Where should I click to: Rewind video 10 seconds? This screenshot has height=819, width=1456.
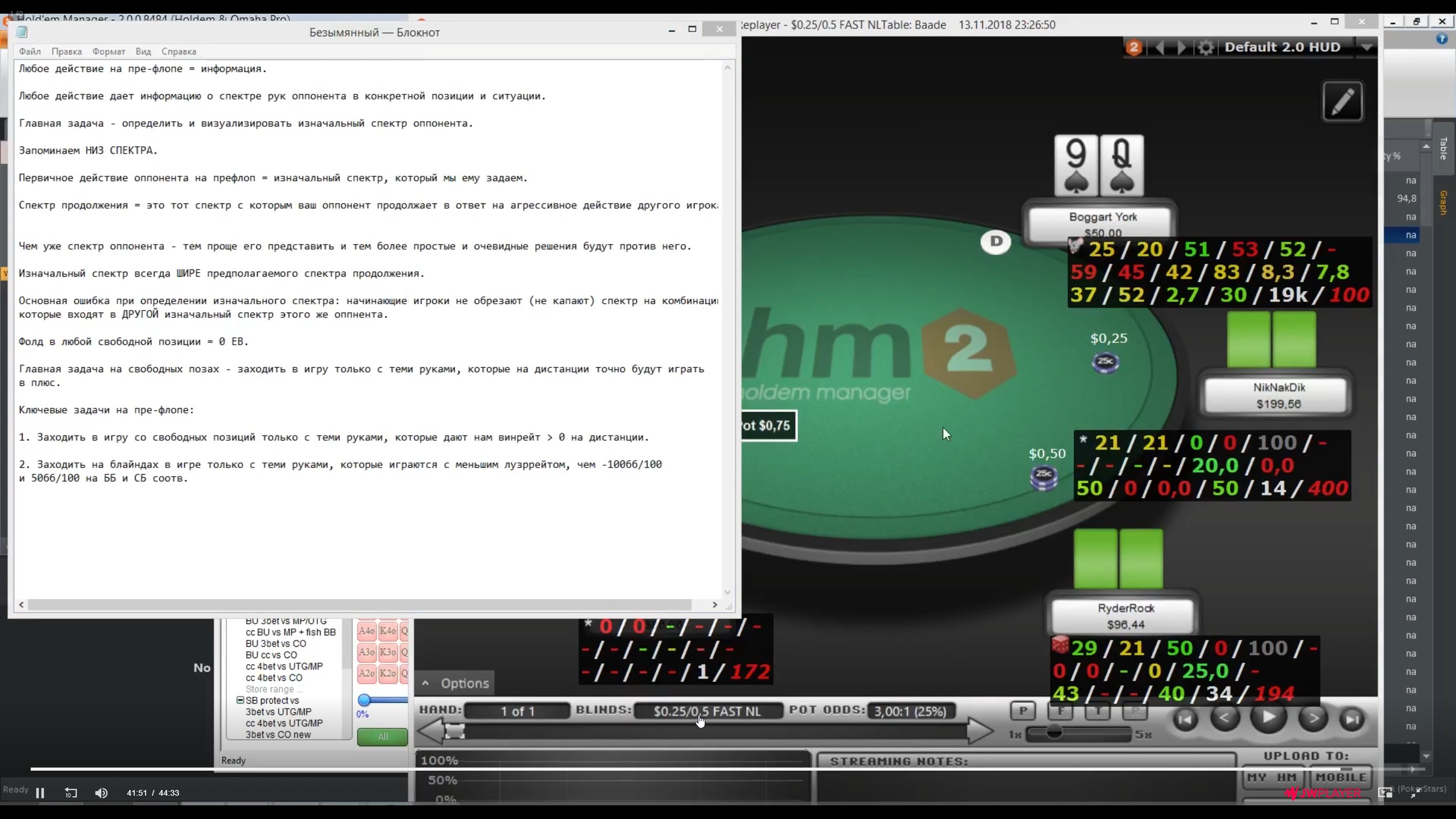pyautogui.click(x=71, y=793)
